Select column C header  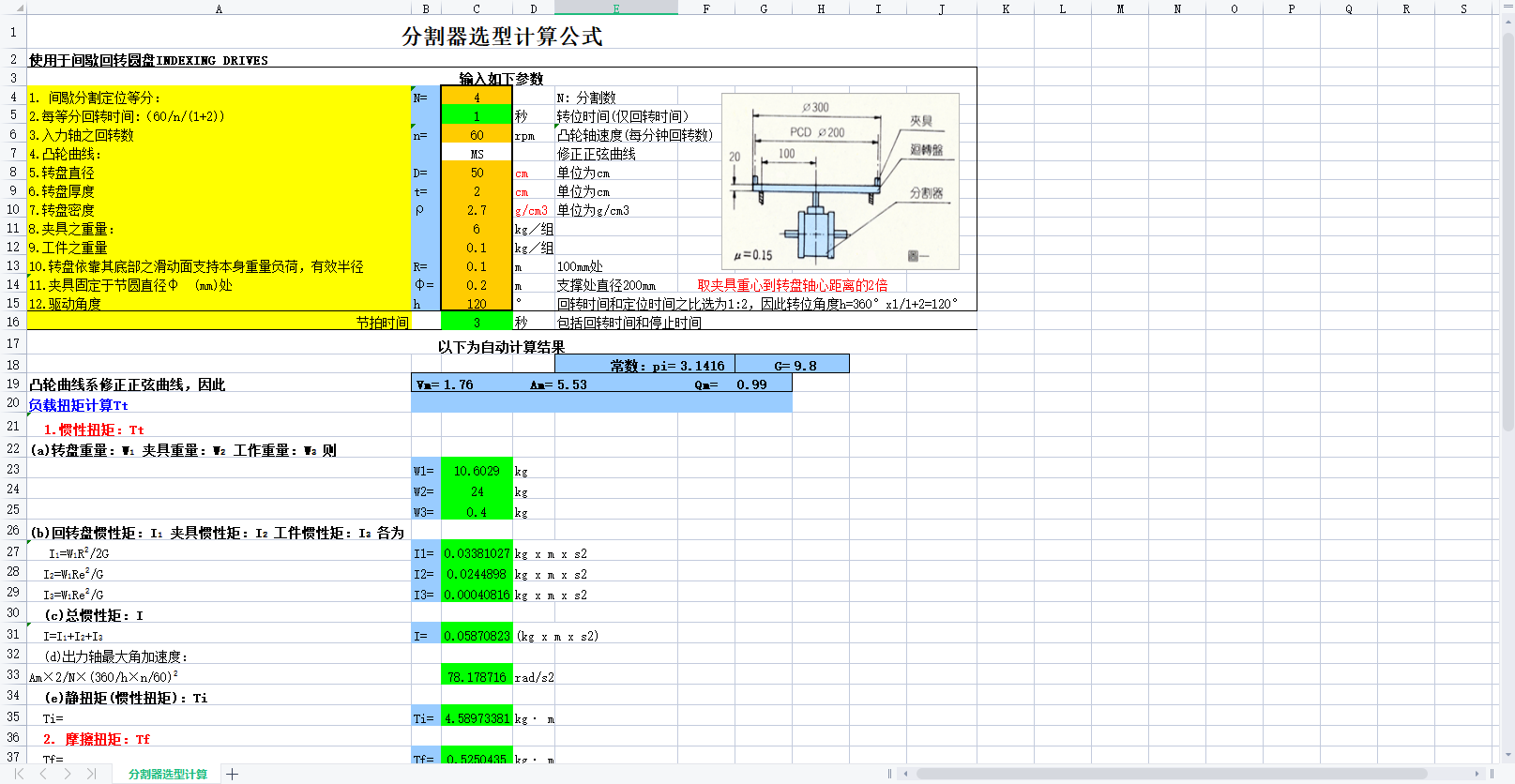point(477,8)
